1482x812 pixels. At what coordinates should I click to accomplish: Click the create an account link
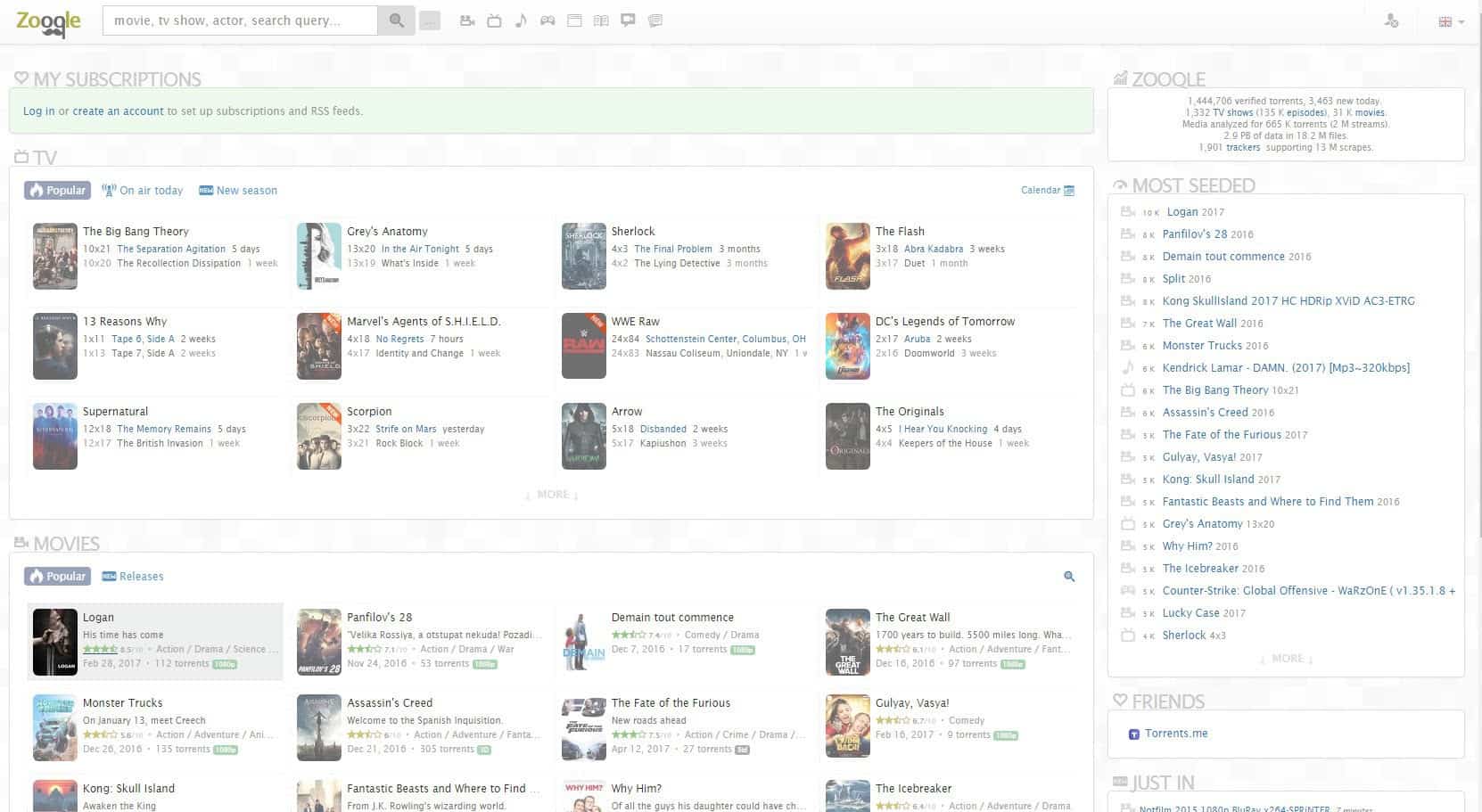pos(118,111)
